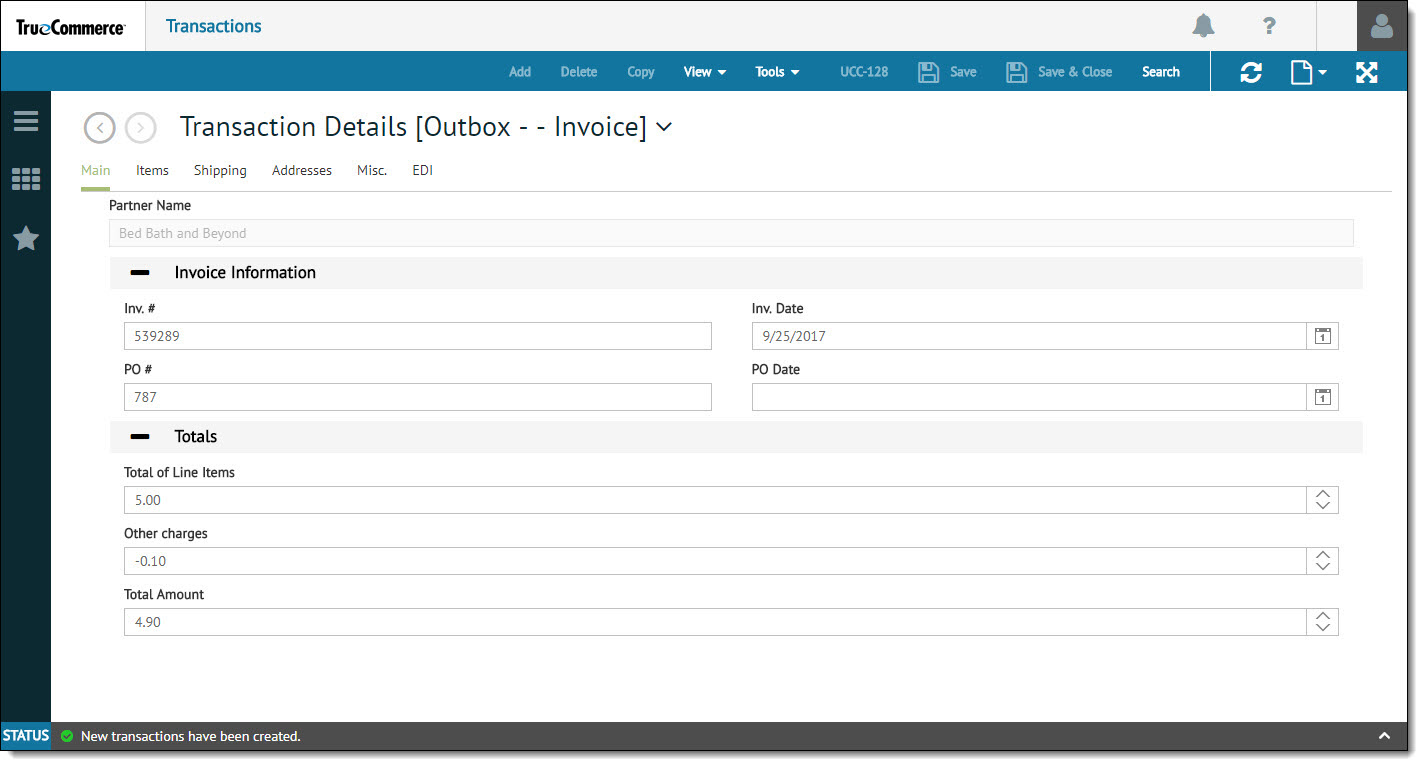Go to previous transaction with back arrow
1417x760 pixels.
tap(100, 128)
